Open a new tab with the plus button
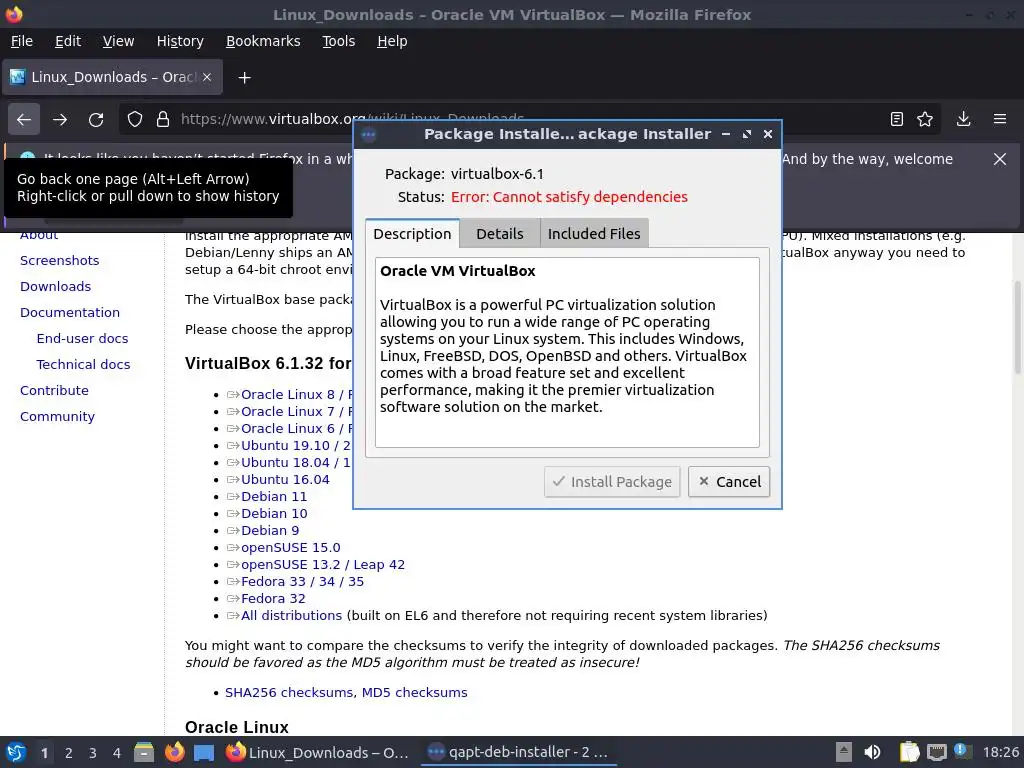This screenshot has height=768, width=1024. tap(244, 78)
